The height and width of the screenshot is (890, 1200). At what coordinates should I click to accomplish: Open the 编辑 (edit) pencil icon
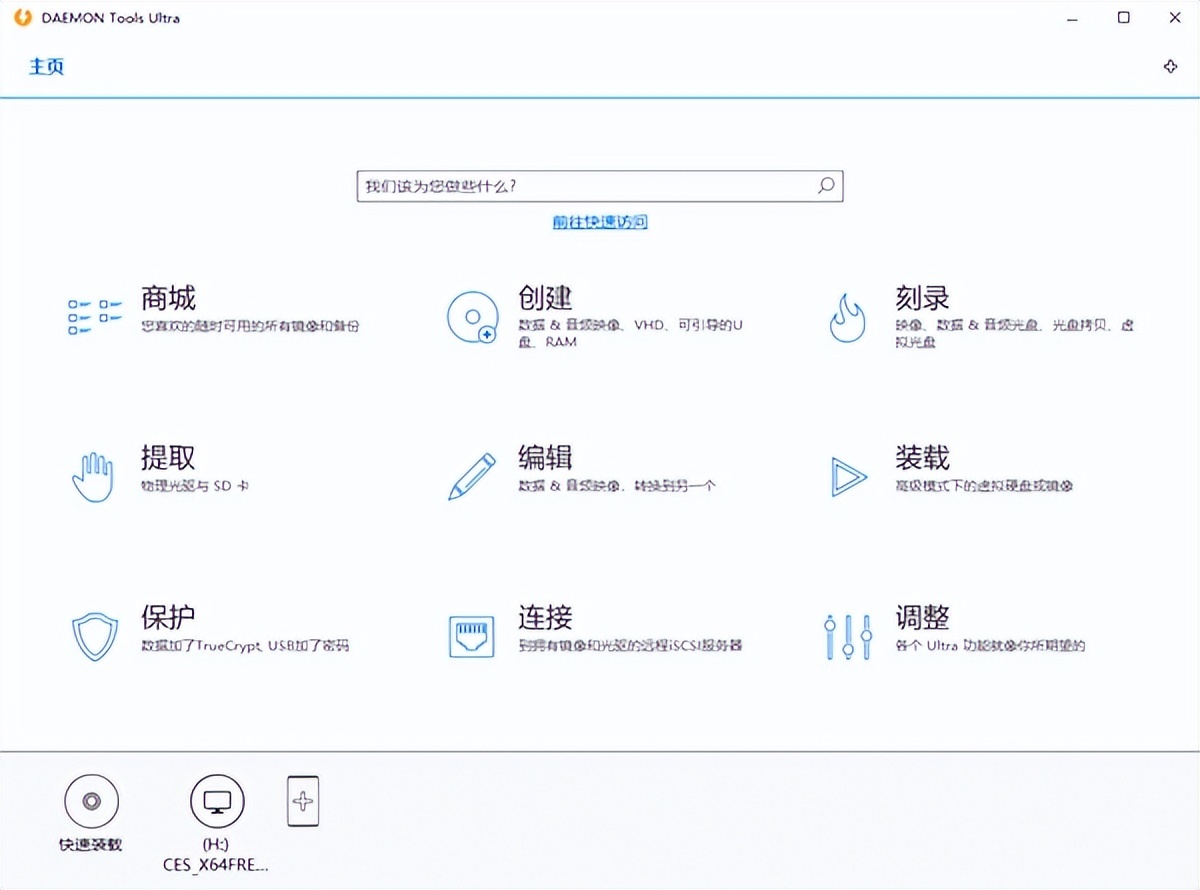(x=470, y=476)
